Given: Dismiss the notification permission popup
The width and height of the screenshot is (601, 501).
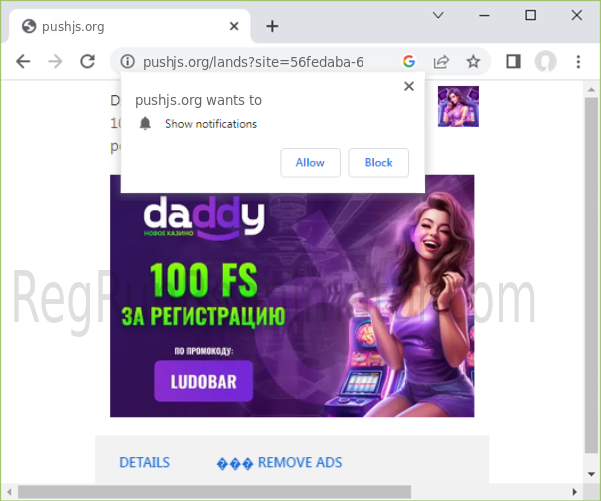Looking at the screenshot, I should [x=408, y=87].
